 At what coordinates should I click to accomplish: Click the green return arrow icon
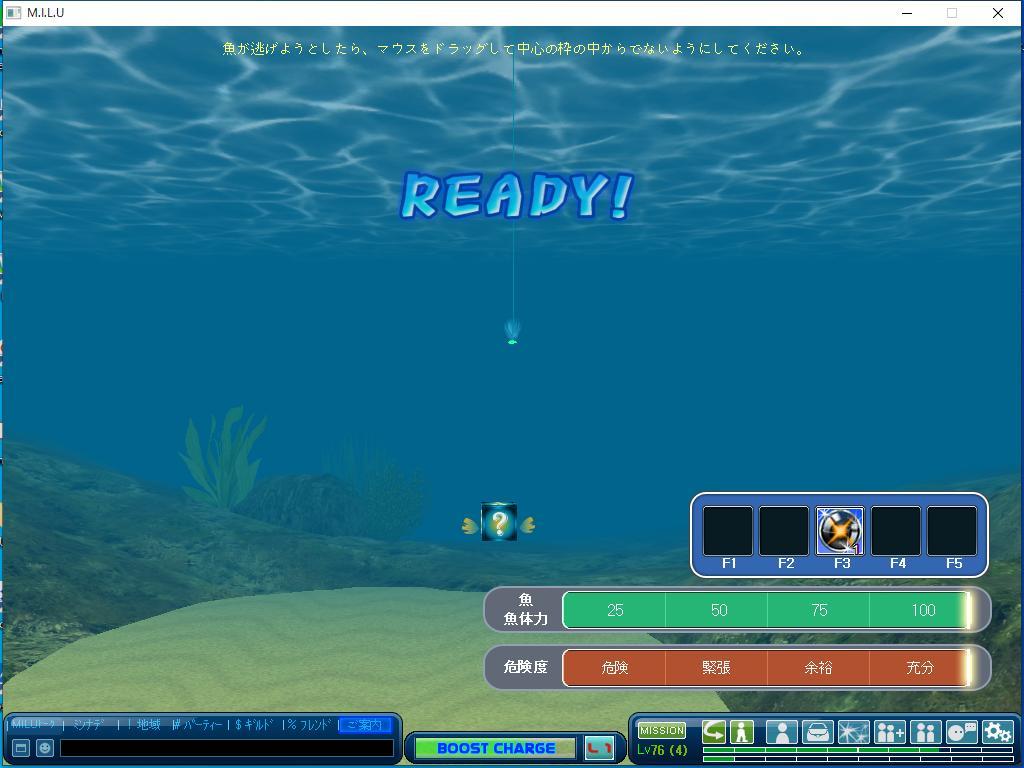point(714,731)
